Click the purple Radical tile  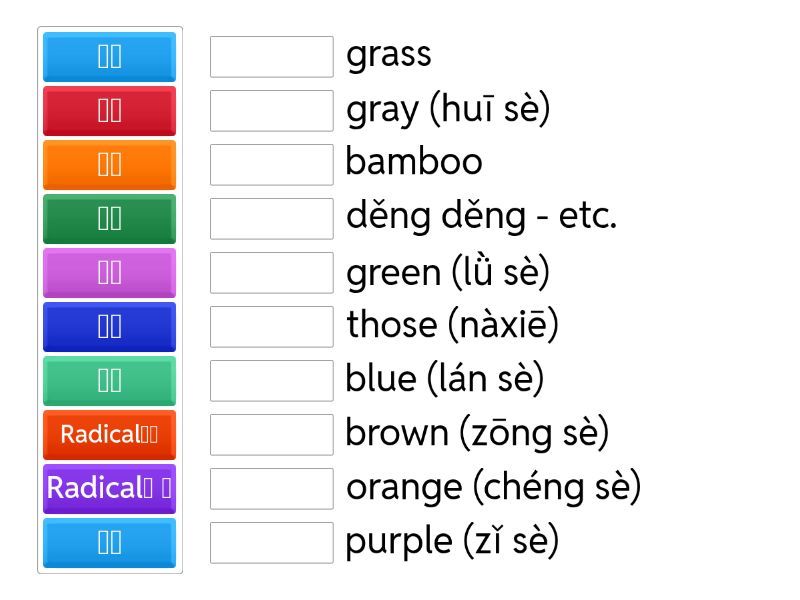(x=109, y=488)
